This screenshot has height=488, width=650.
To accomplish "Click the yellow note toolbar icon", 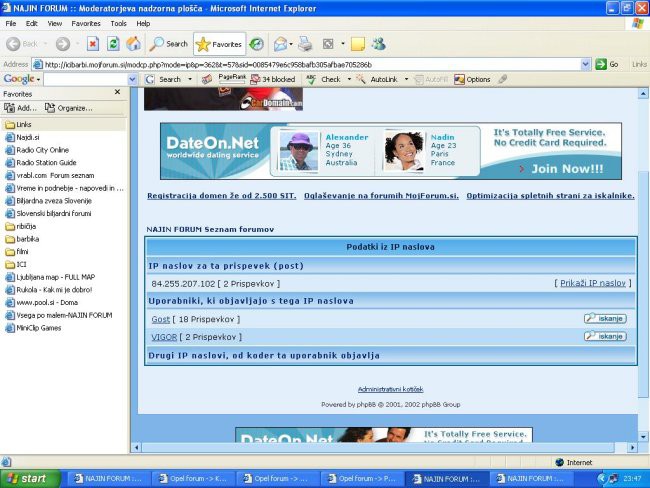I will 358,44.
